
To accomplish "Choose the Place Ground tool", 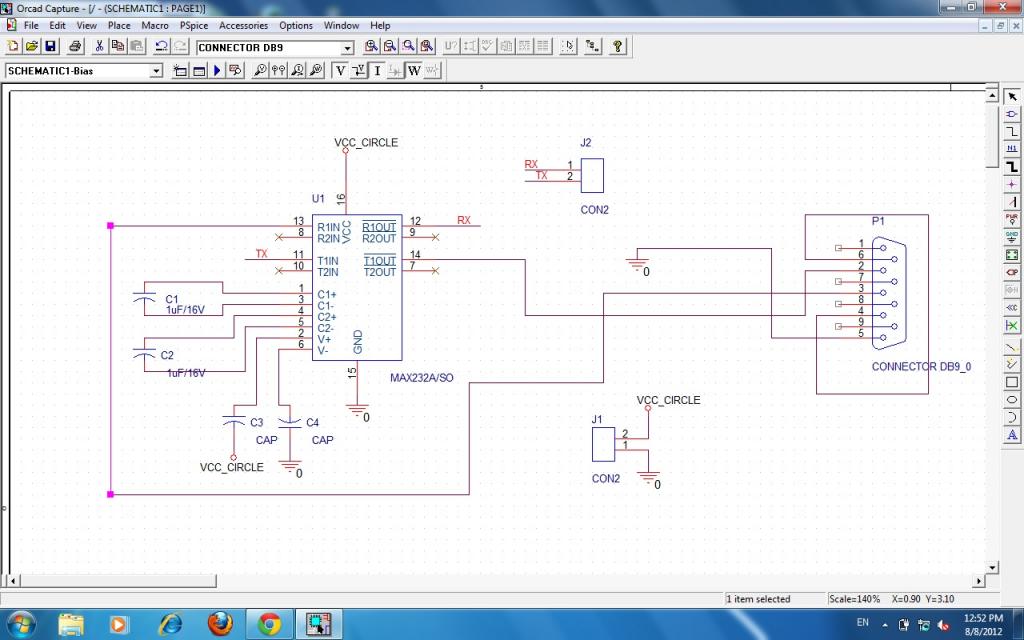I will pos(1012,236).
